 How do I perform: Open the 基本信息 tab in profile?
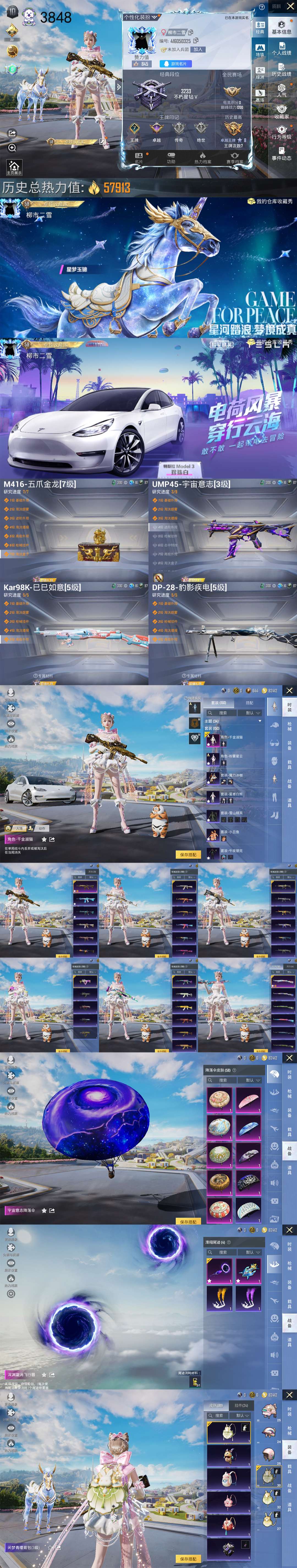point(282,27)
